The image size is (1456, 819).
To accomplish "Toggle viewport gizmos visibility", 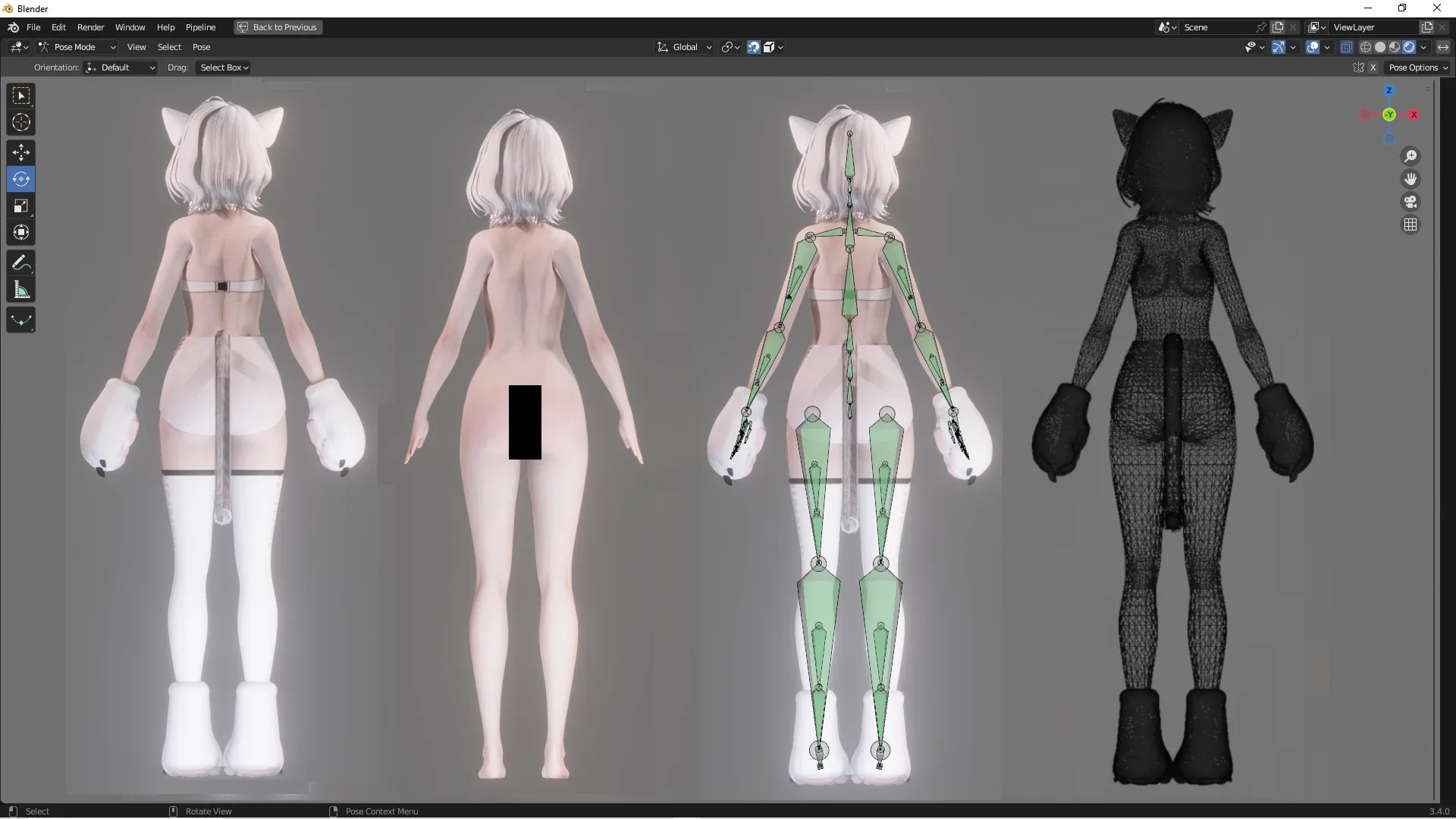I will pyautogui.click(x=1281, y=46).
